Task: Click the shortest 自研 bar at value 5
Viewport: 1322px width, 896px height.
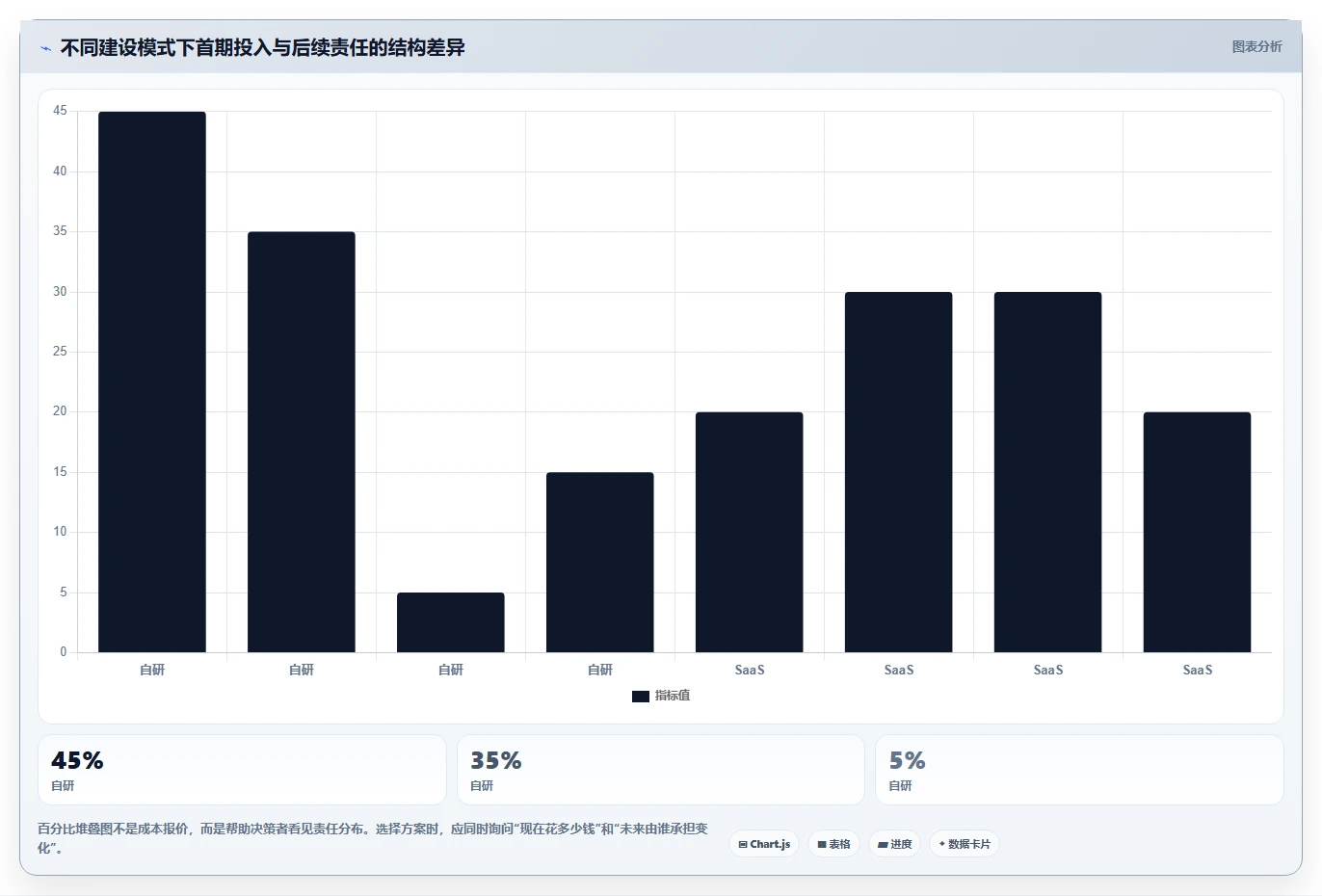Action: coord(451,622)
